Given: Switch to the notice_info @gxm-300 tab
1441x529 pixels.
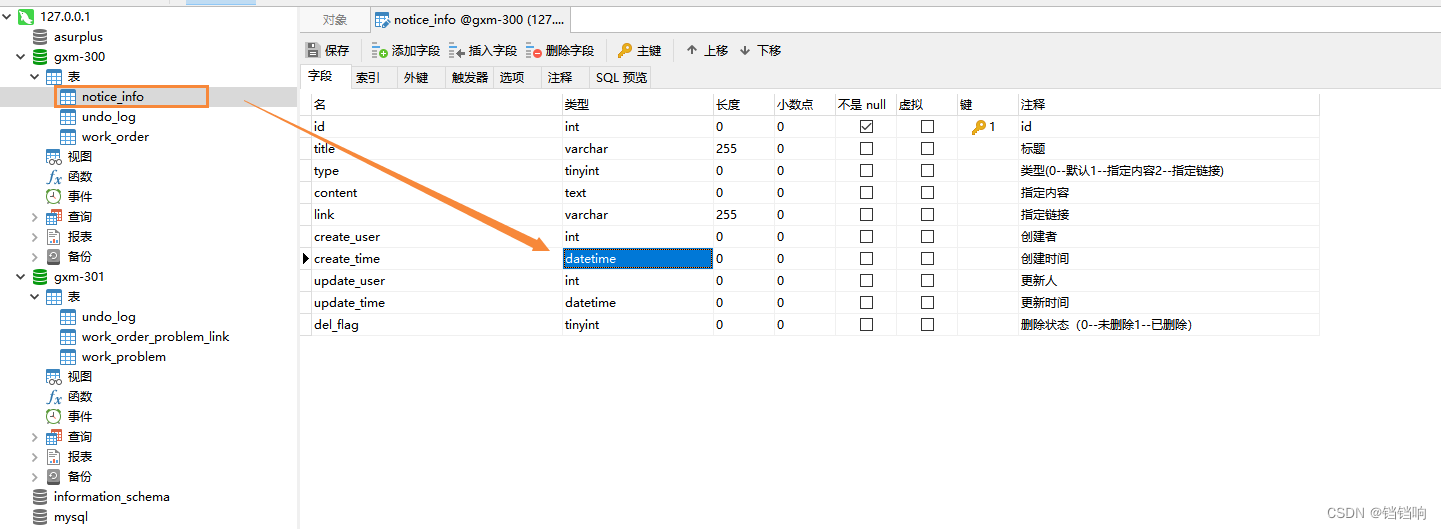Looking at the screenshot, I should click(471, 20).
